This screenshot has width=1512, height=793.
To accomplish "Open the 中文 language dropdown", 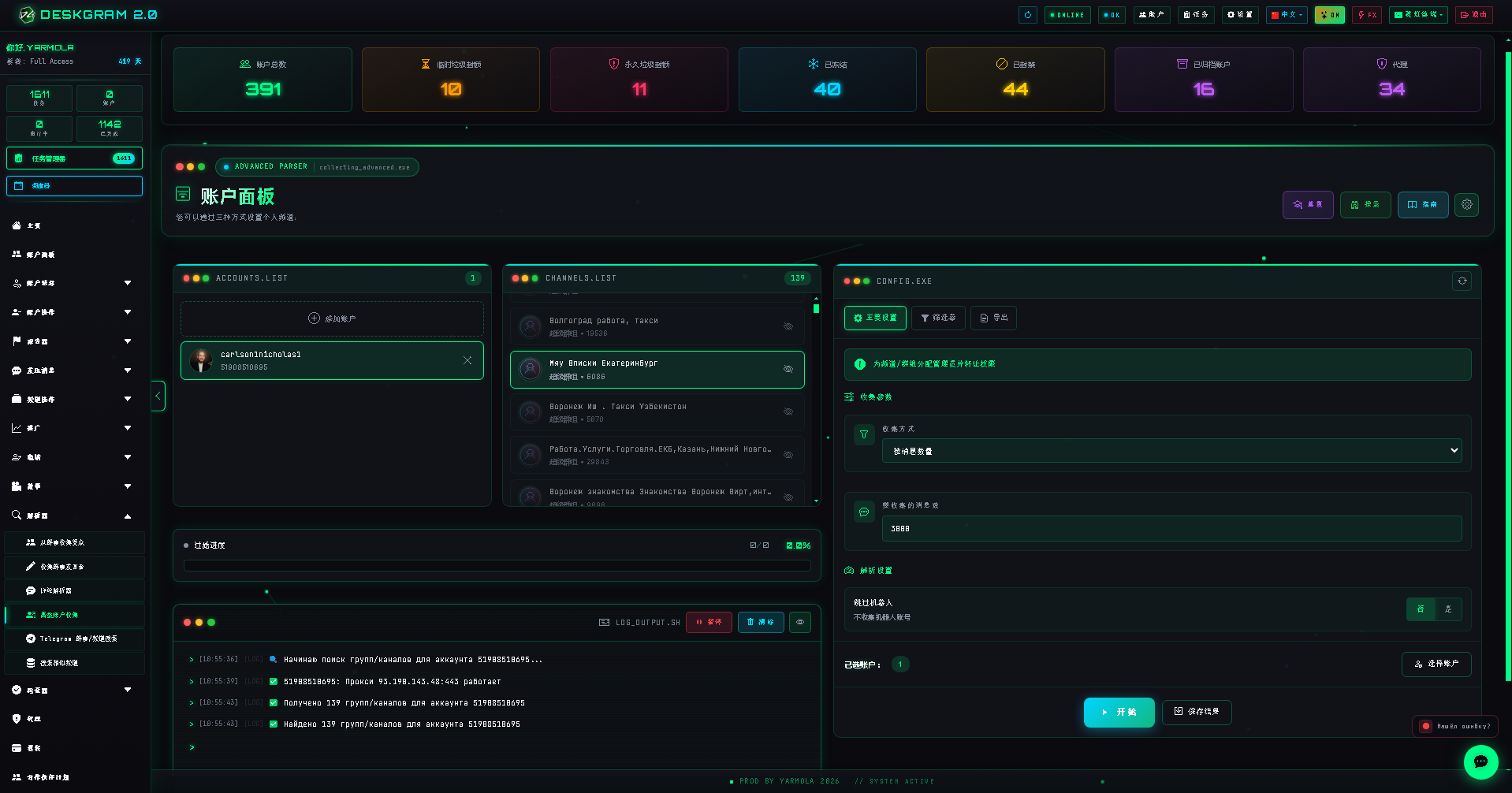I will [1287, 15].
